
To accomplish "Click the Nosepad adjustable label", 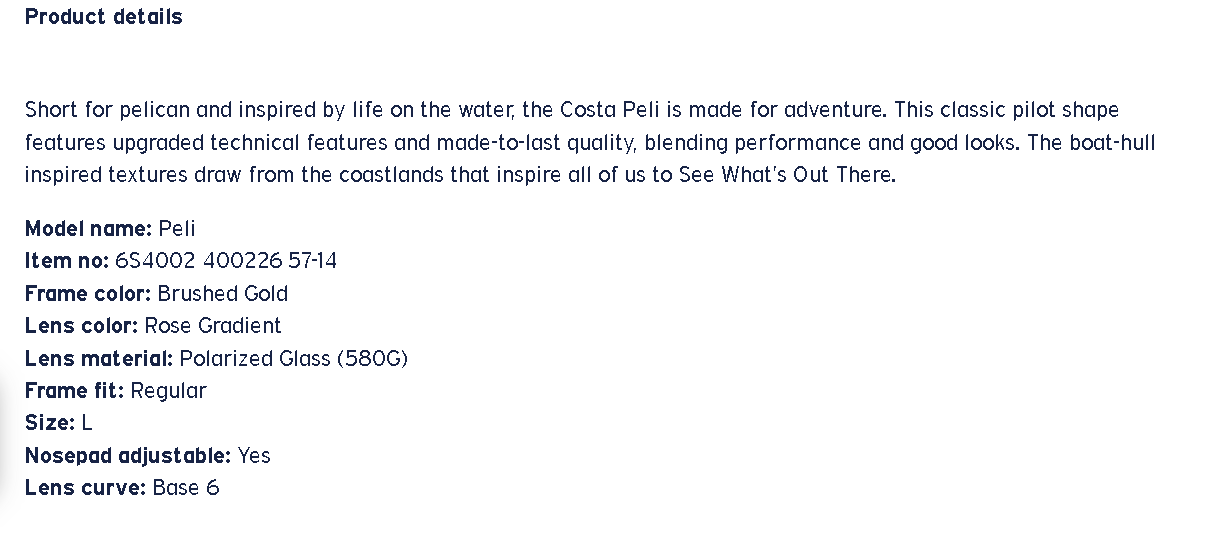I will click(x=128, y=456).
